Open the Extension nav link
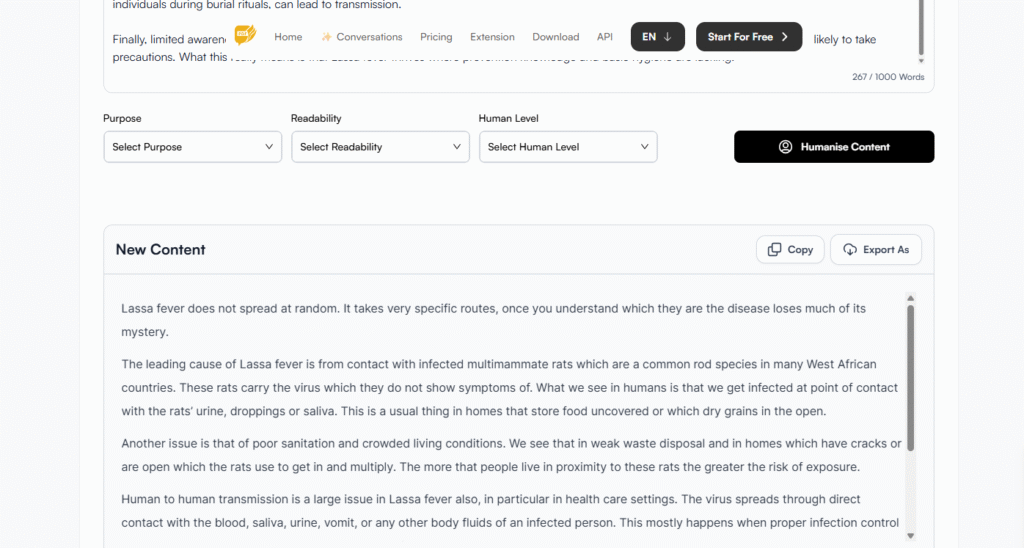This screenshot has height=548, width=1024. [492, 37]
